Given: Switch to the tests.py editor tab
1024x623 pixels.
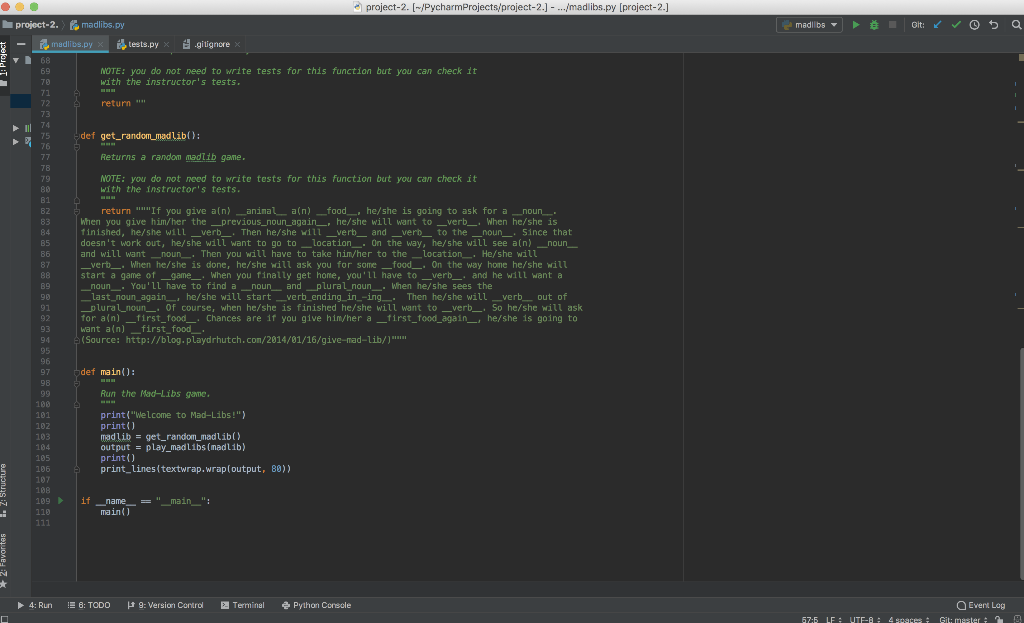Looking at the screenshot, I should point(143,44).
